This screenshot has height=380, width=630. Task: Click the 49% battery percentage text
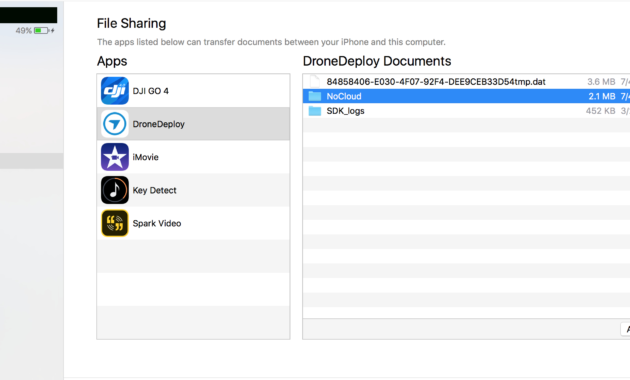(x=24, y=31)
